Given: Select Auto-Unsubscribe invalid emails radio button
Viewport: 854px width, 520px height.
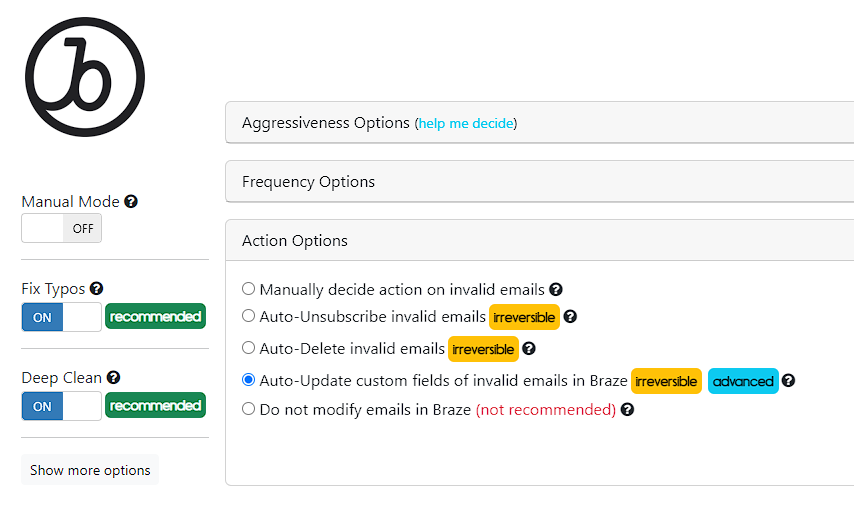Looking at the screenshot, I should (x=248, y=316).
